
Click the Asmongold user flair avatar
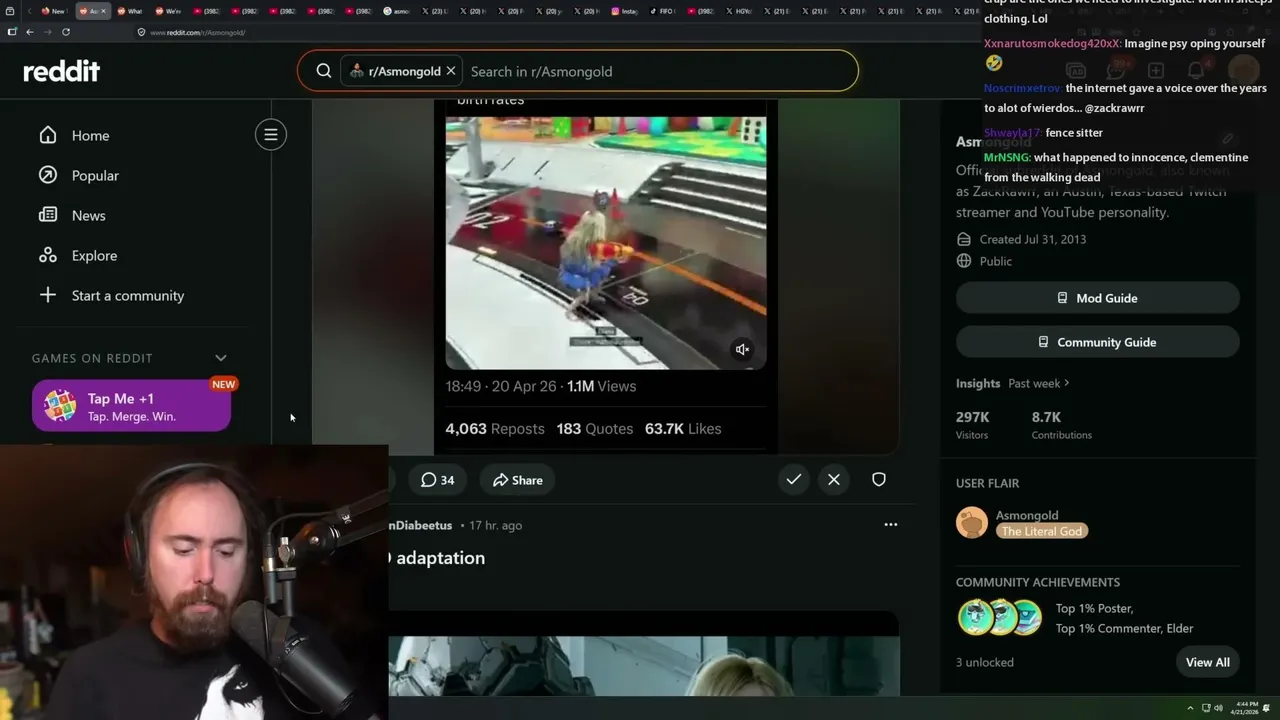[x=972, y=522]
